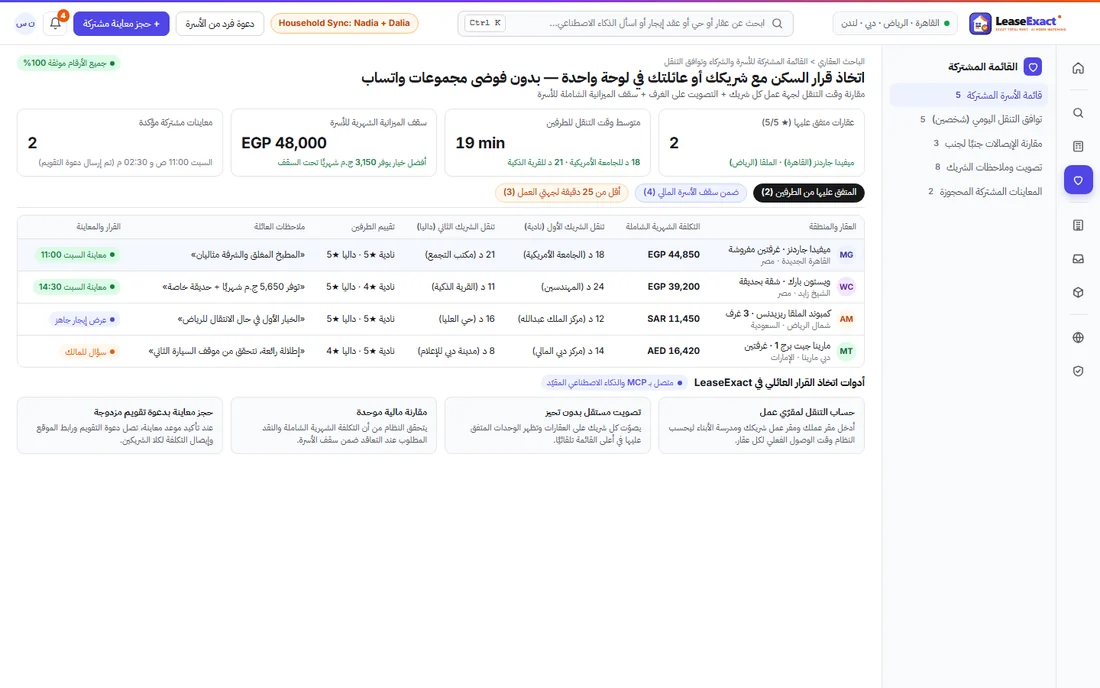Screen dimensions: 1100x688
Task: Open the home icon in the side rail
Action: click(1078, 68)
